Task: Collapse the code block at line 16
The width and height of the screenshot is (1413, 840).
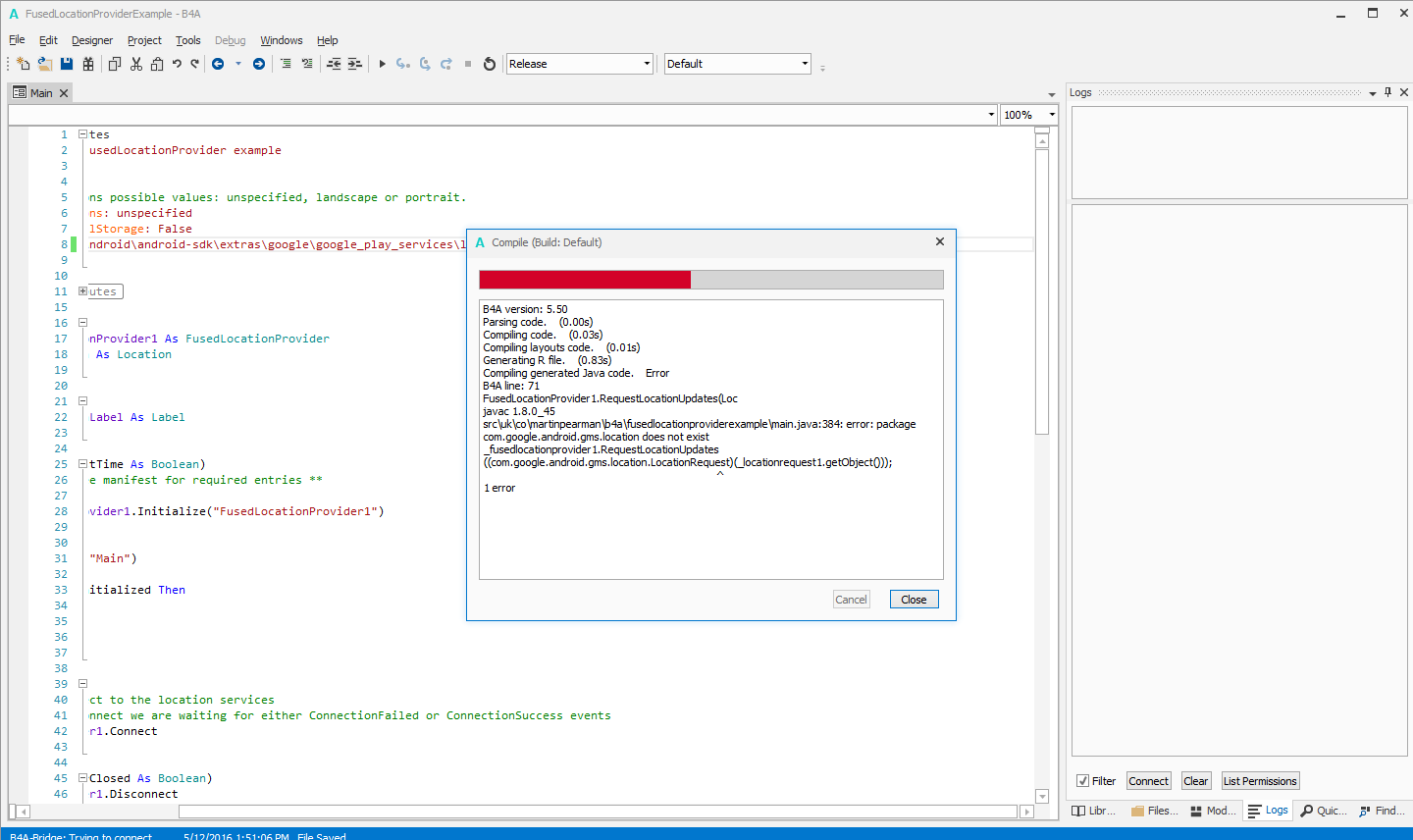Action: 83,323
